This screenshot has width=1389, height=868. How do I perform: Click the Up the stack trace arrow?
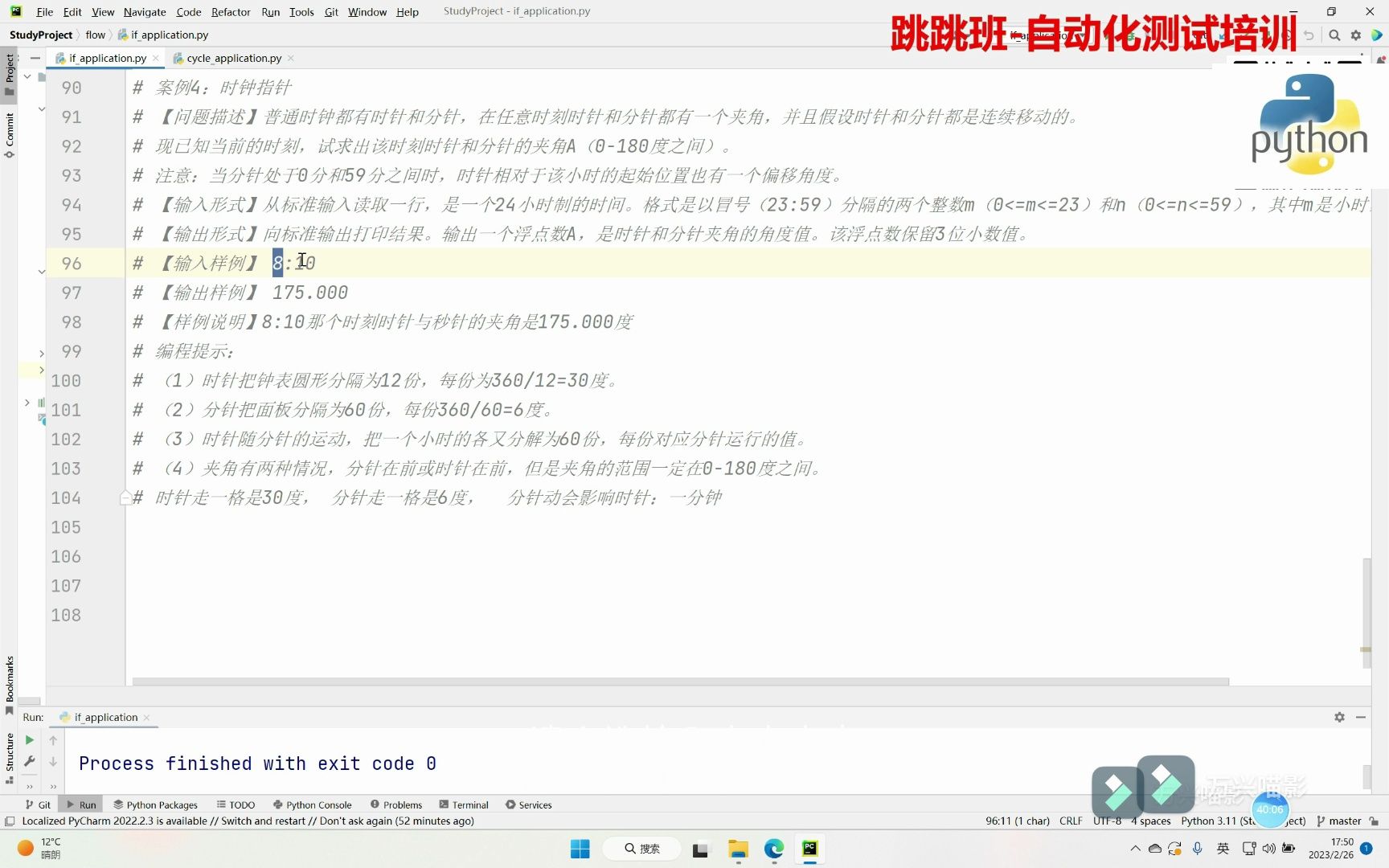(53, 740)
